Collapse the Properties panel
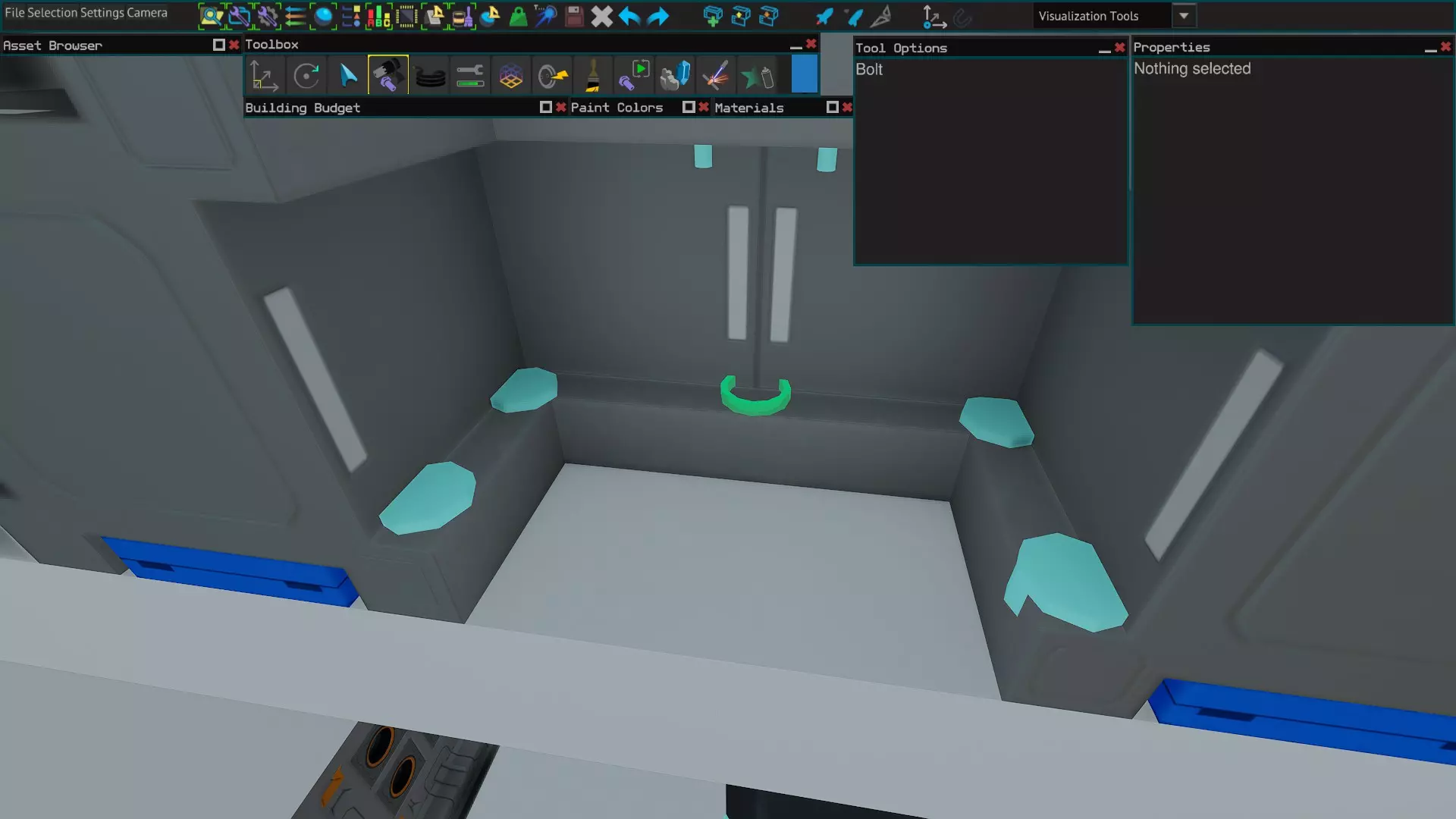 [1429, 48]
